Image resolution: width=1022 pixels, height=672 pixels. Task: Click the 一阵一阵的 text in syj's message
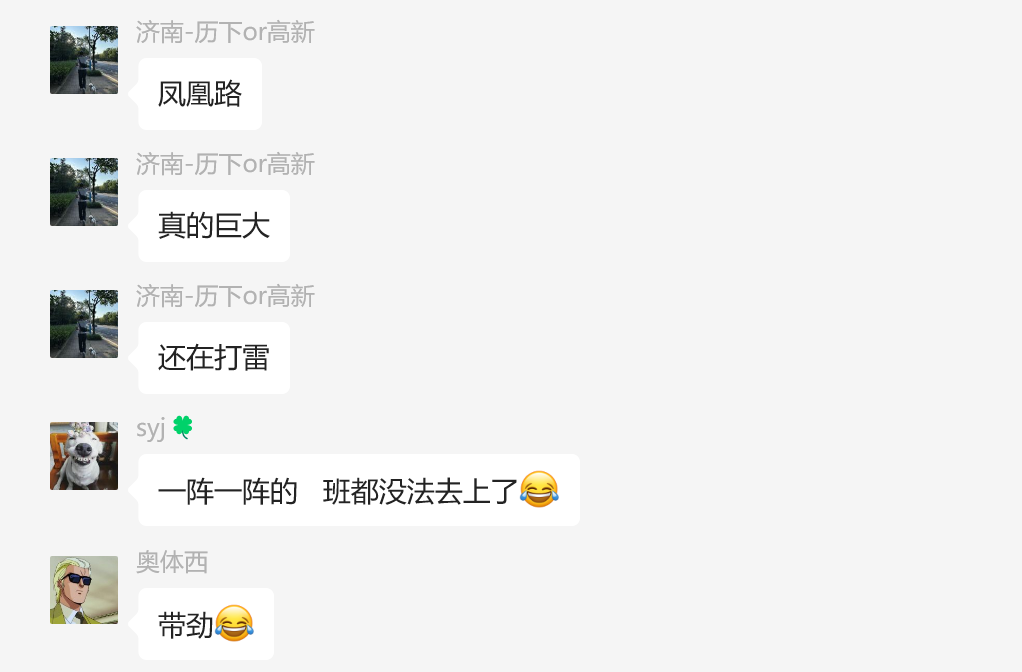[227, 491]
